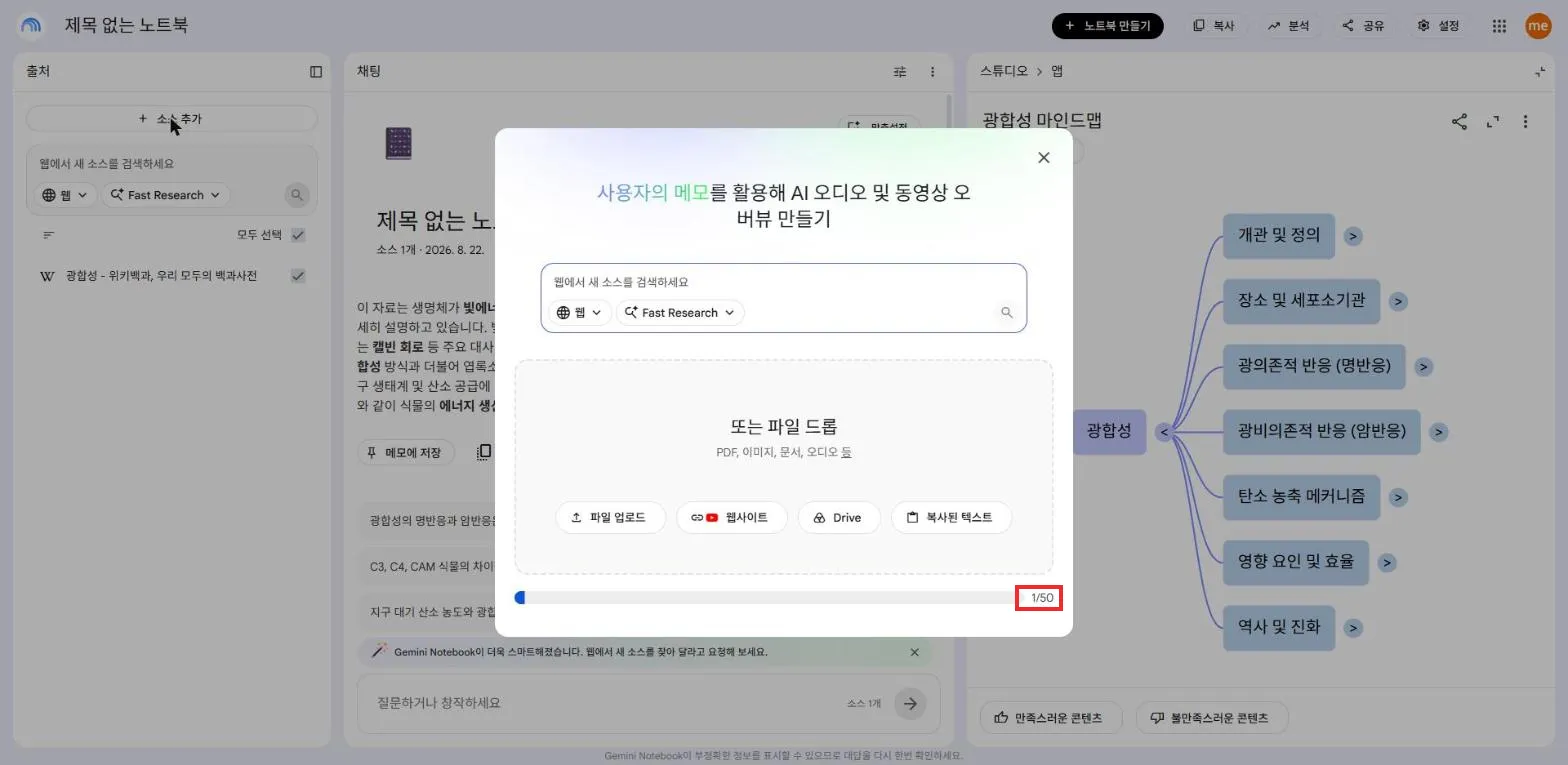The width and height of the screenshot is (1568, 765).
Task: Click the 만족스러운 콘텐츠 thumbs up button
Action: tap(1050, 718)
